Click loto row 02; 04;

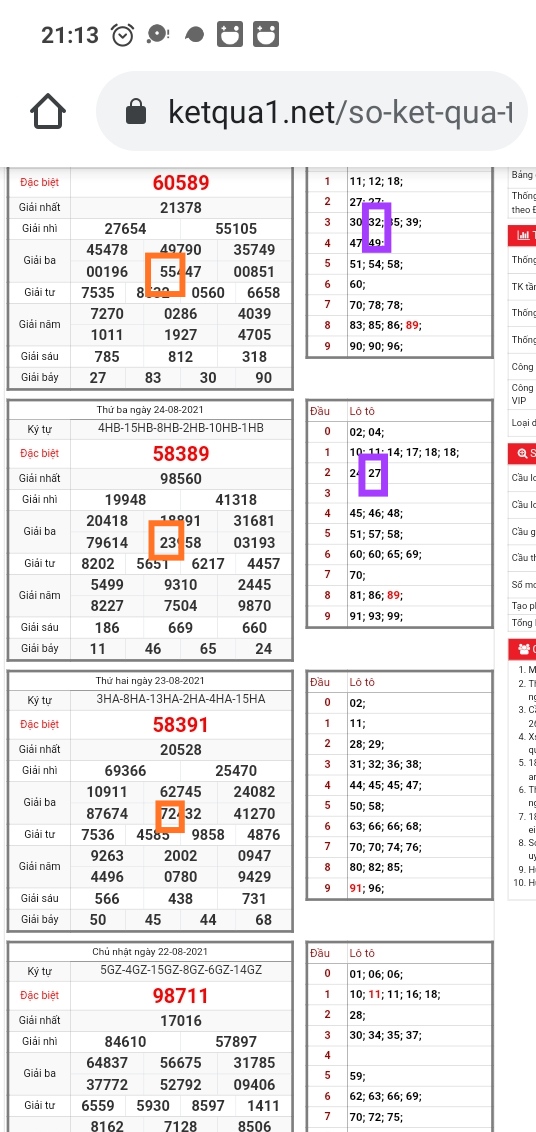click(367, 432)
